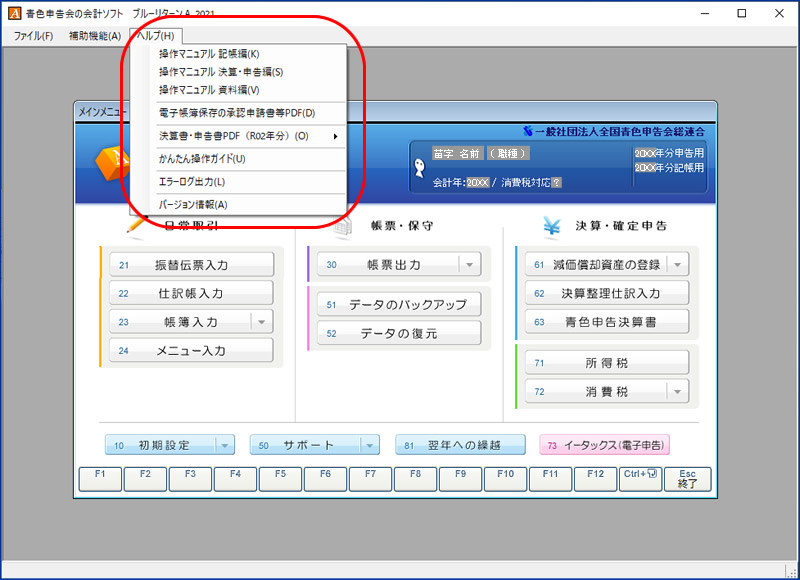Click the 振替伝票入力 button

coord(191,265)
